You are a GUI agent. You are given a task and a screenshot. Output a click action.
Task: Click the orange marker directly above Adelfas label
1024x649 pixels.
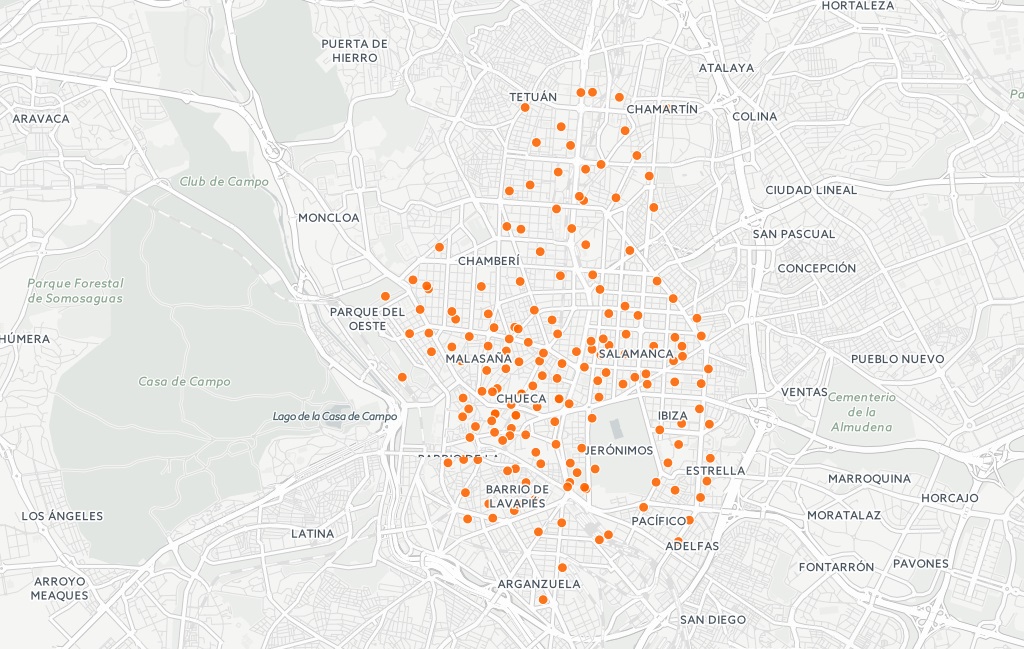click(679, 541)
